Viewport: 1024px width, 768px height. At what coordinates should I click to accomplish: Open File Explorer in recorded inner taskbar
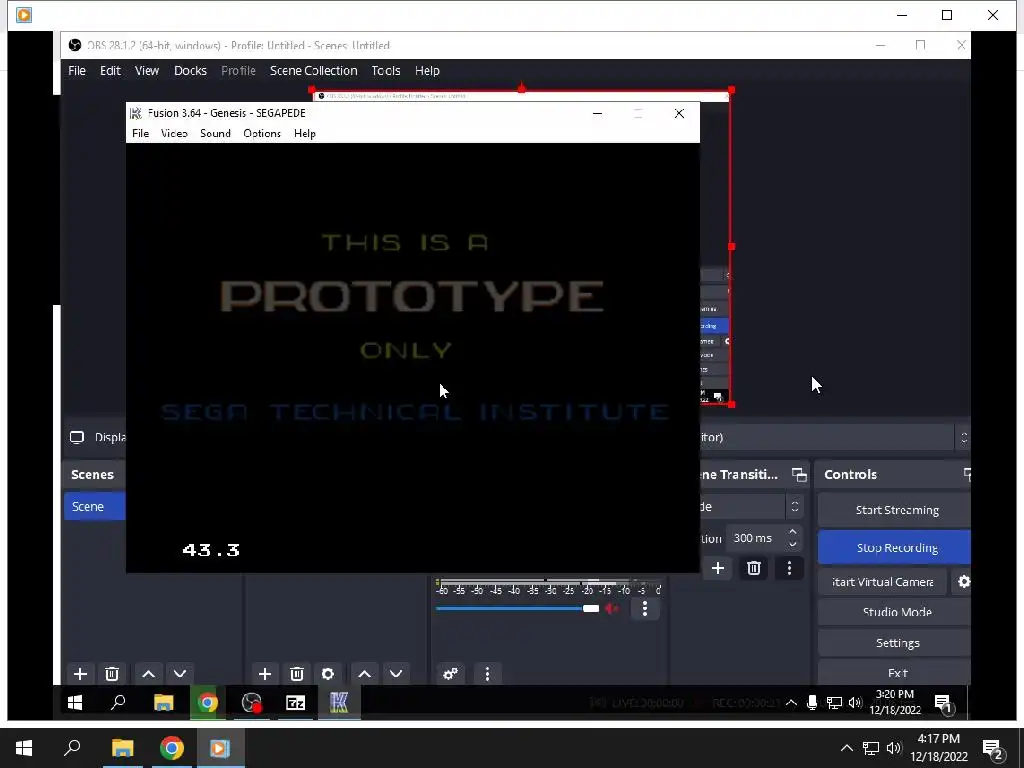pyautogui.click(x=163, y=703)
